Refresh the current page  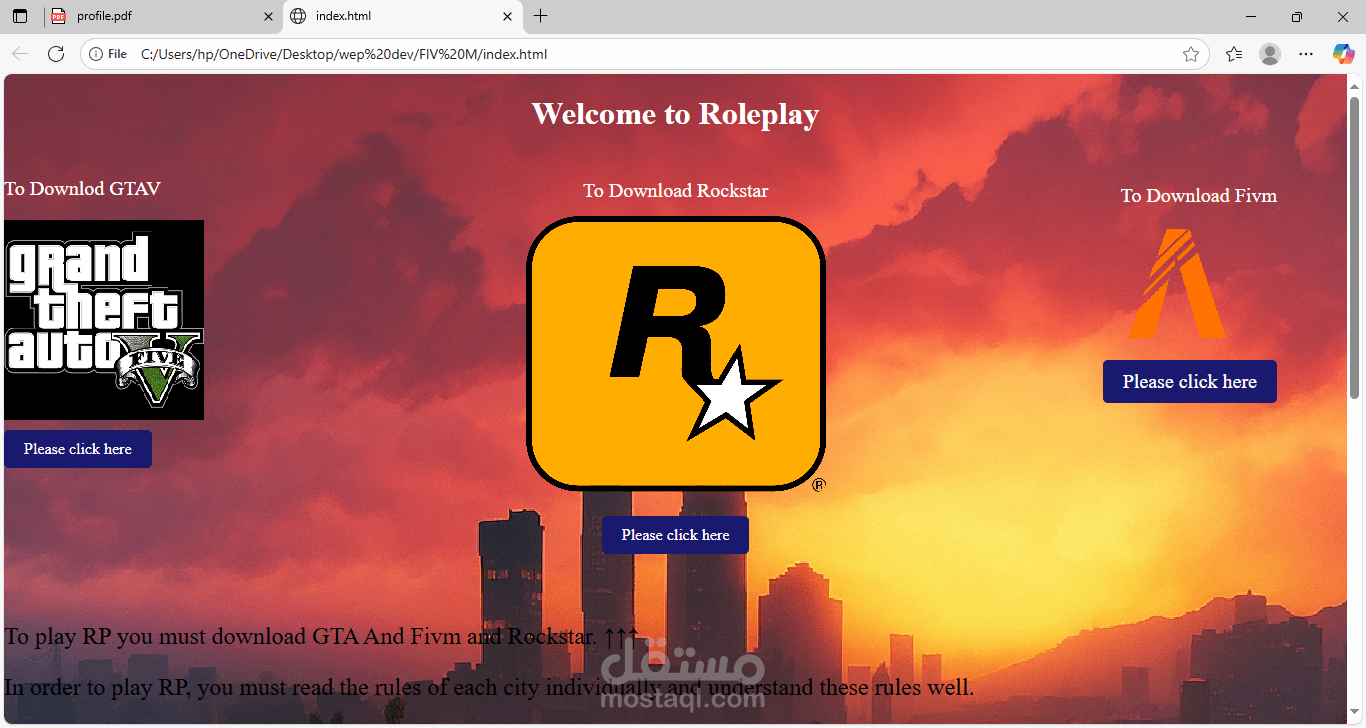(56, 54)
